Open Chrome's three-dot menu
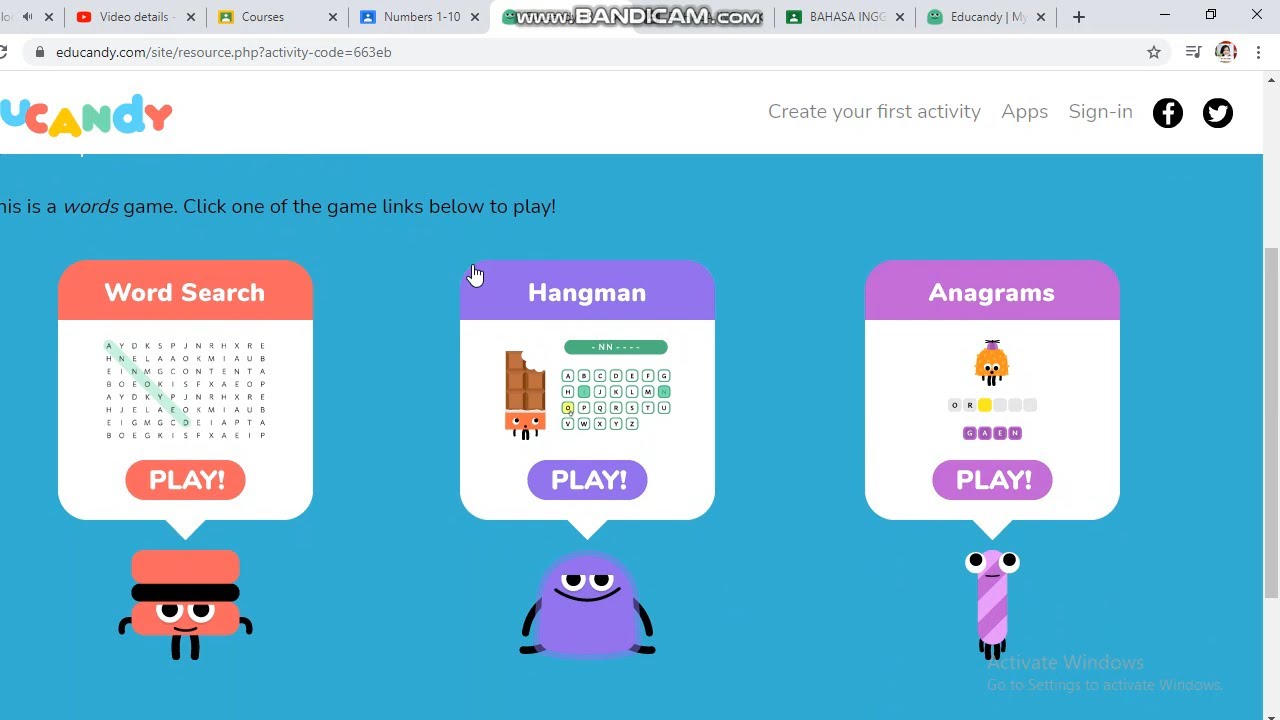This screenshot has width=1280, height=720. point(1258,52)
